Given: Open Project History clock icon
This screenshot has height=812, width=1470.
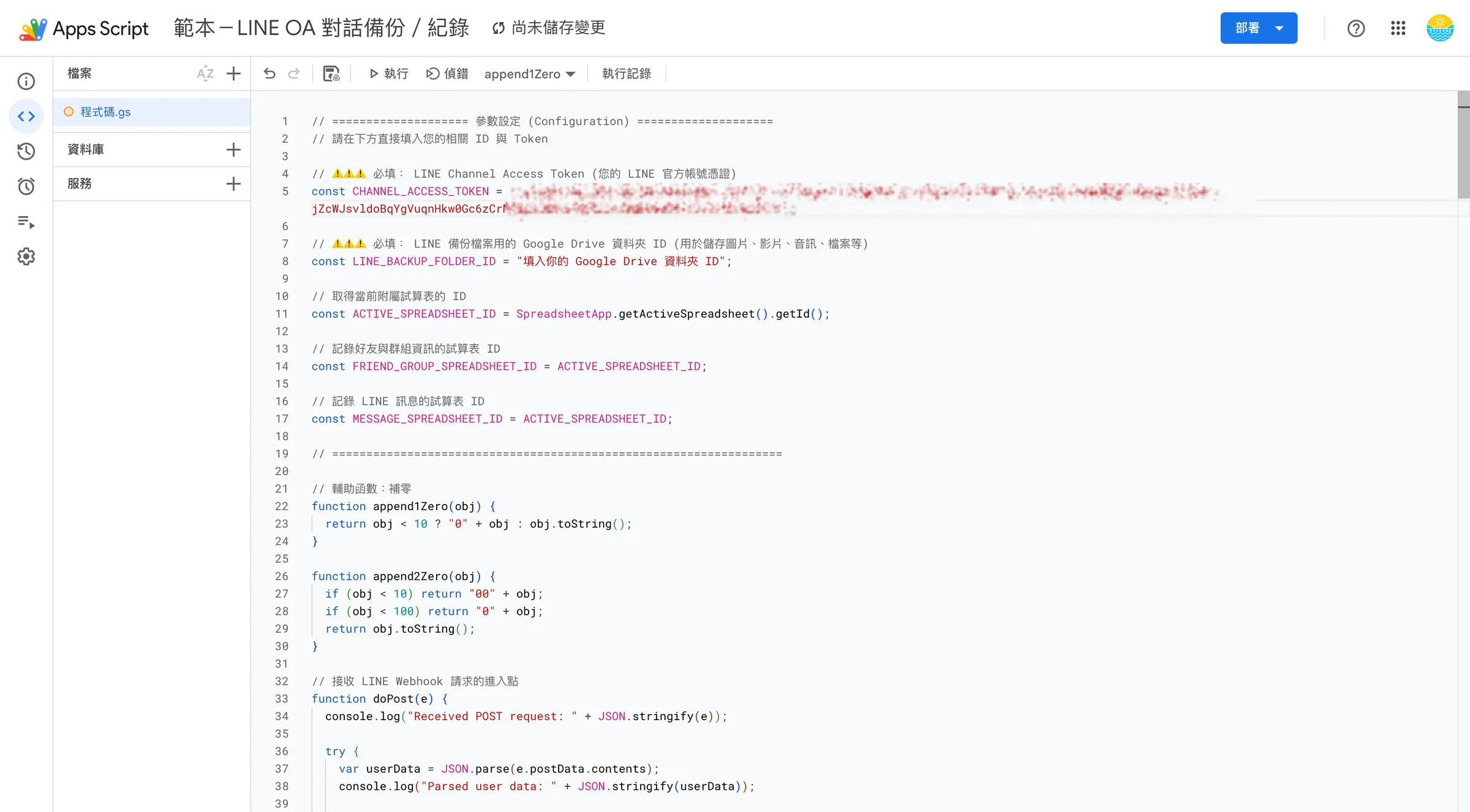Looking at the screenshot, I should click(x=26, y=151).
